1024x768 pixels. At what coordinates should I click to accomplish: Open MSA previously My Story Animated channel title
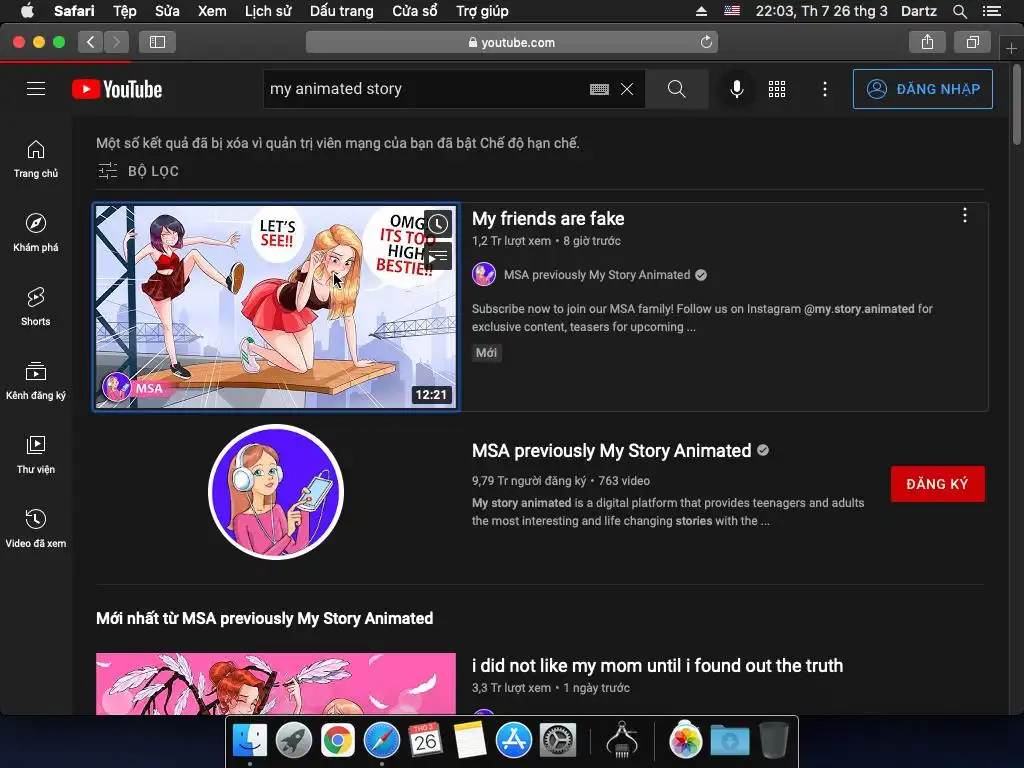pos(611,451)
